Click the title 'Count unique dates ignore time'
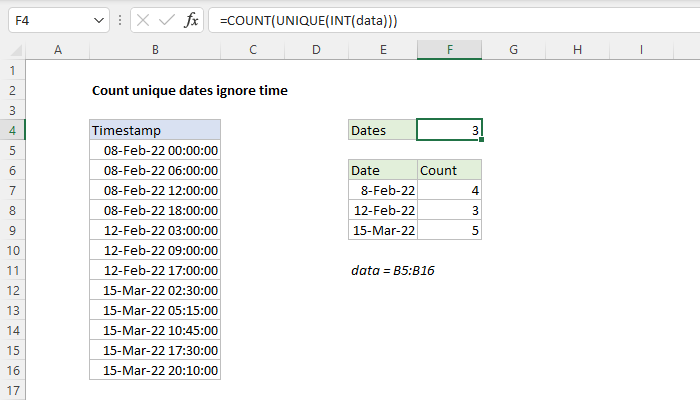700x400 pixels. tap(189, 90)
